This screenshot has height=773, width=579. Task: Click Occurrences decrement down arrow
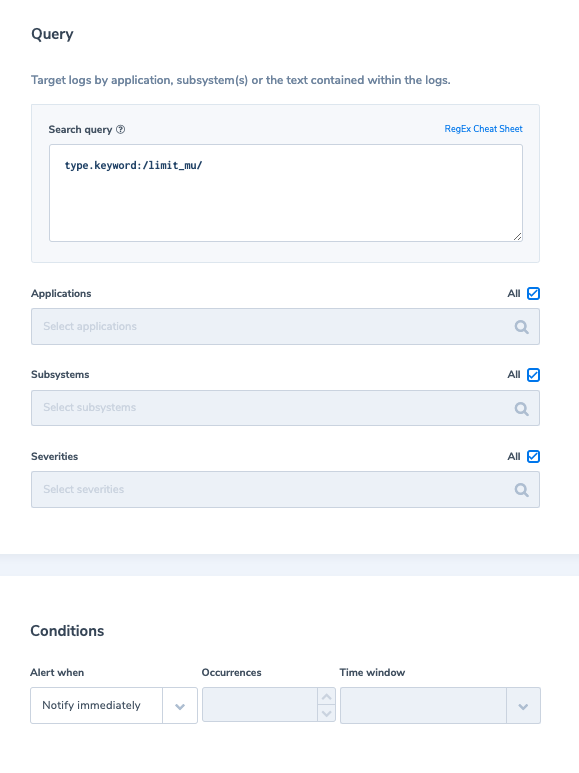[326, 713]
